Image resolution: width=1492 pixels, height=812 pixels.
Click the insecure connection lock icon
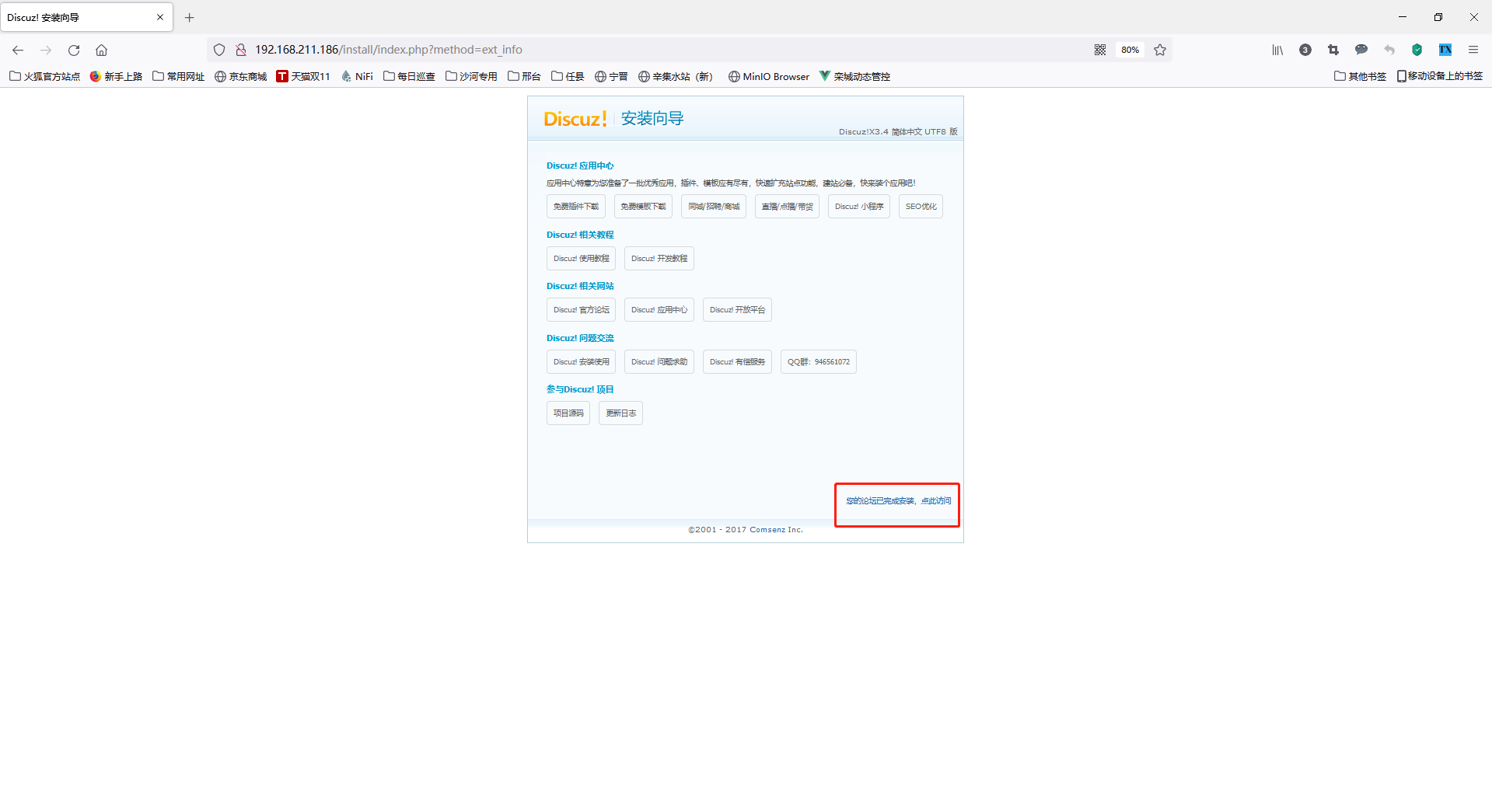coord(241,50)
